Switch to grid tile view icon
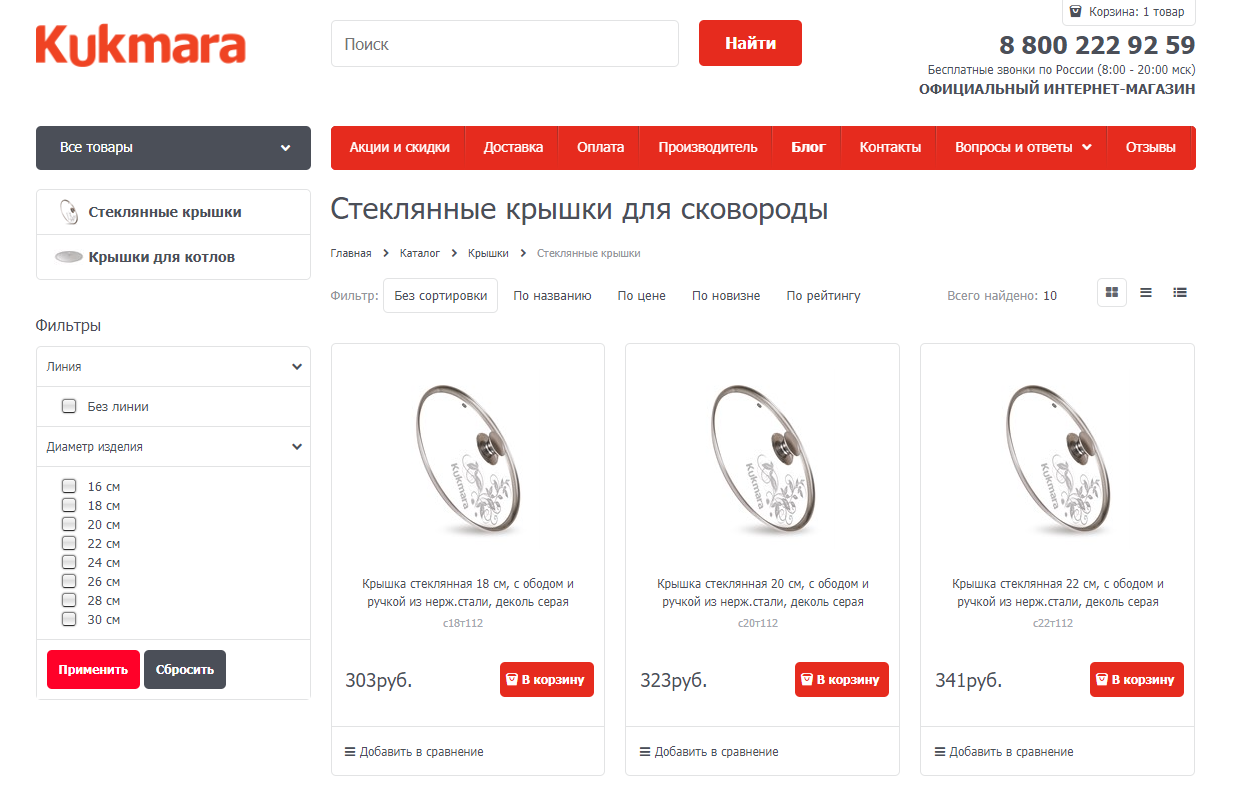 click(1112, 293)
